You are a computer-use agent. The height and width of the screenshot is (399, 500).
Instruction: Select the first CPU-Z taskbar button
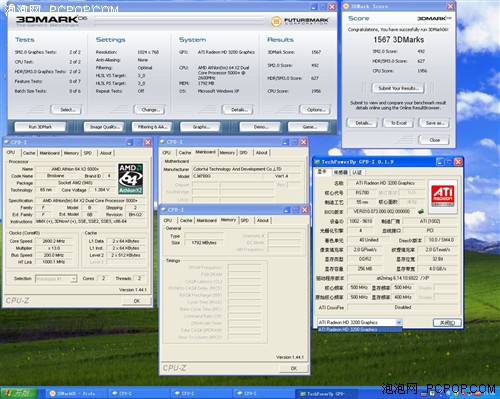138,394
